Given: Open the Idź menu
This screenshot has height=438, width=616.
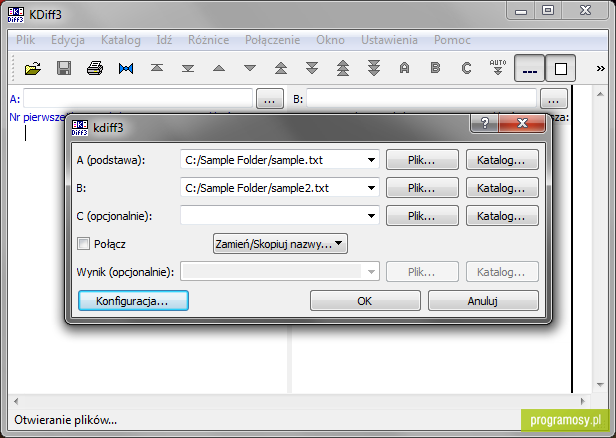Looking at the screenshot, I should click(164, 40).
